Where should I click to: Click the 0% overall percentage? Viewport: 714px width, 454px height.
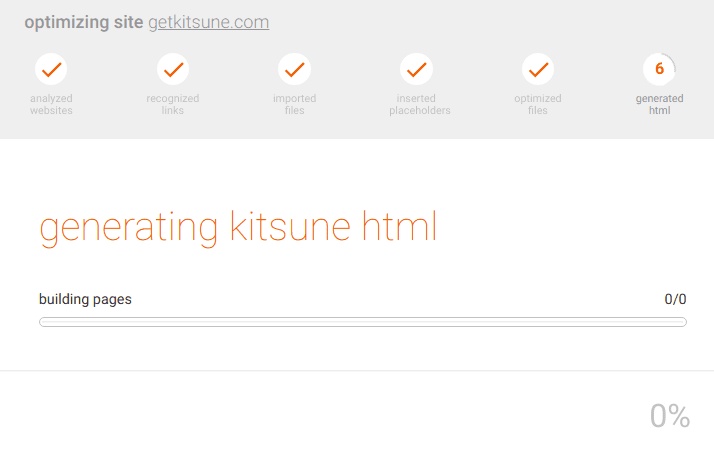(x=670, y=416)
